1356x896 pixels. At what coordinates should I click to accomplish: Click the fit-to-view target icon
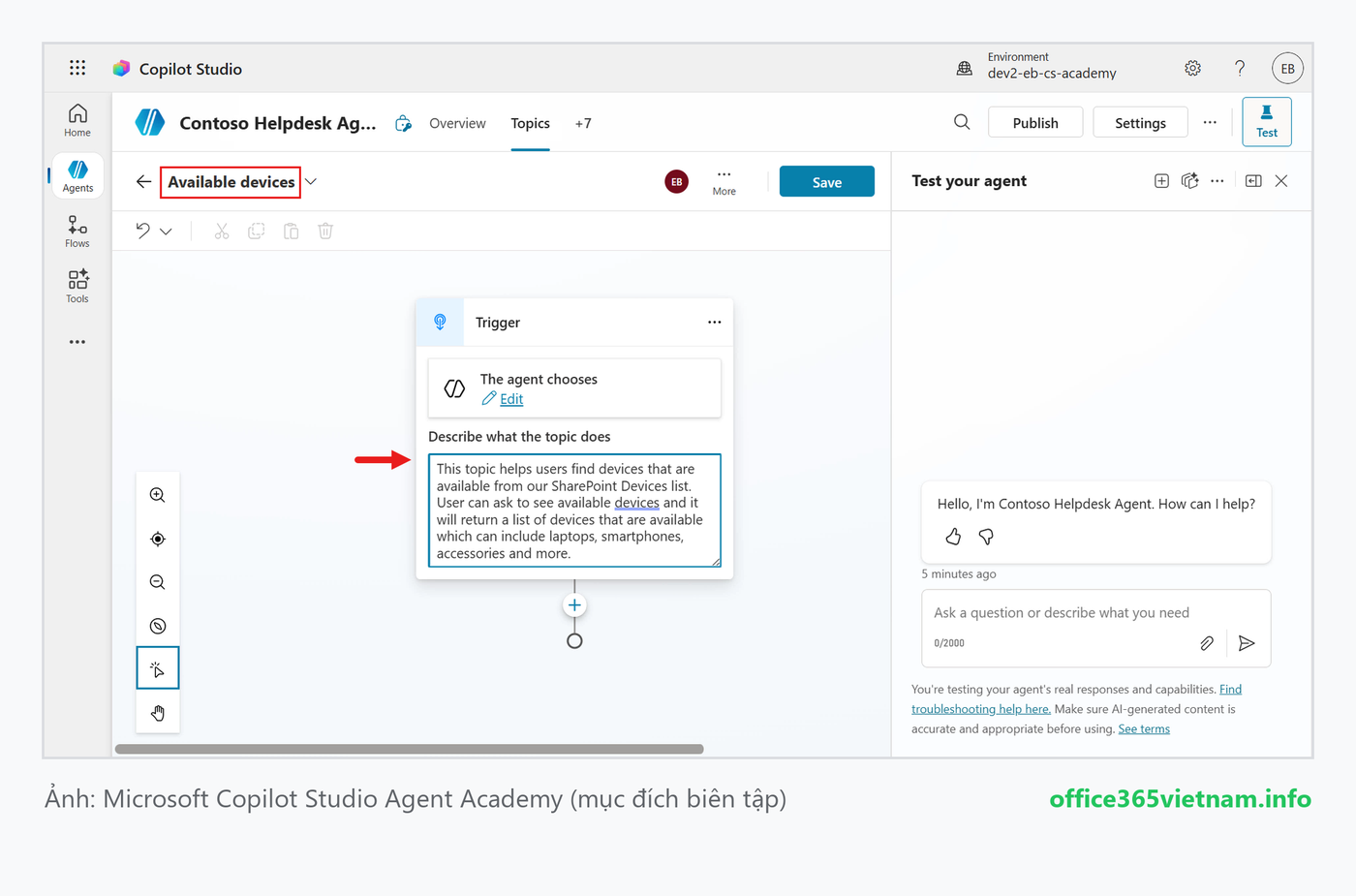[x=158, y=539]
